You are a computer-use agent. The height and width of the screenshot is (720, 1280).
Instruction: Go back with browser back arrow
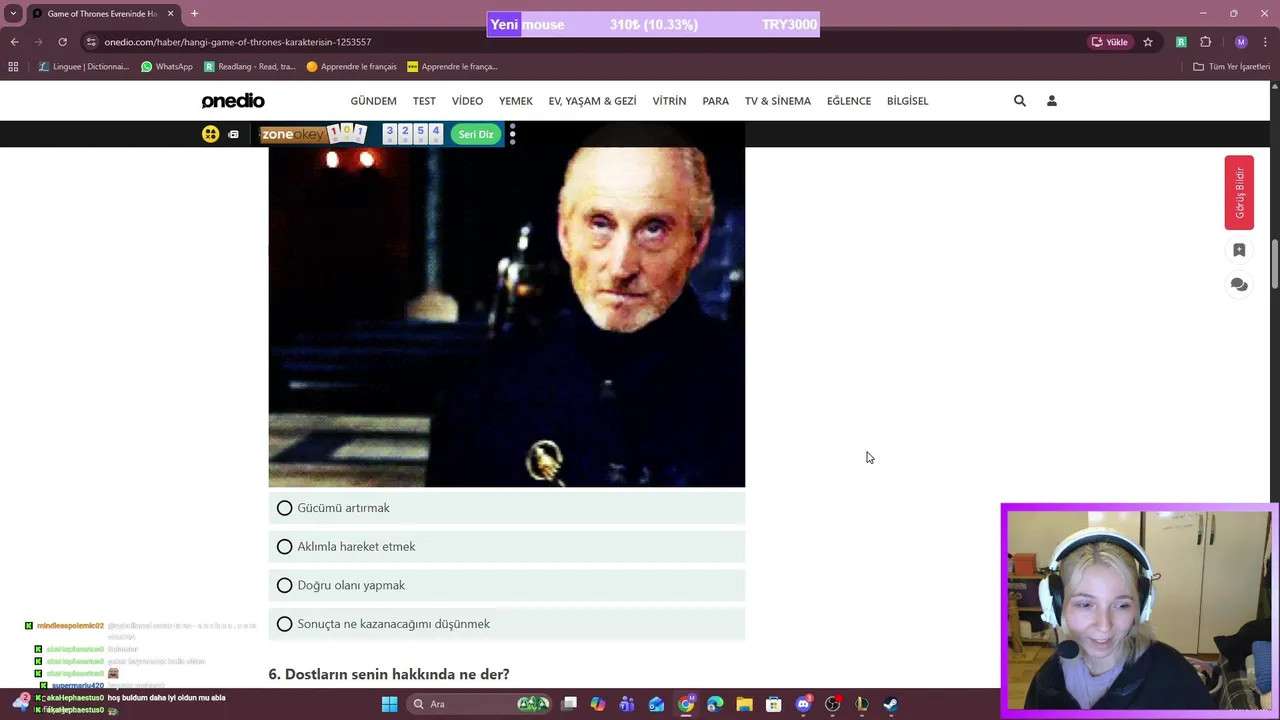point(14,42)
